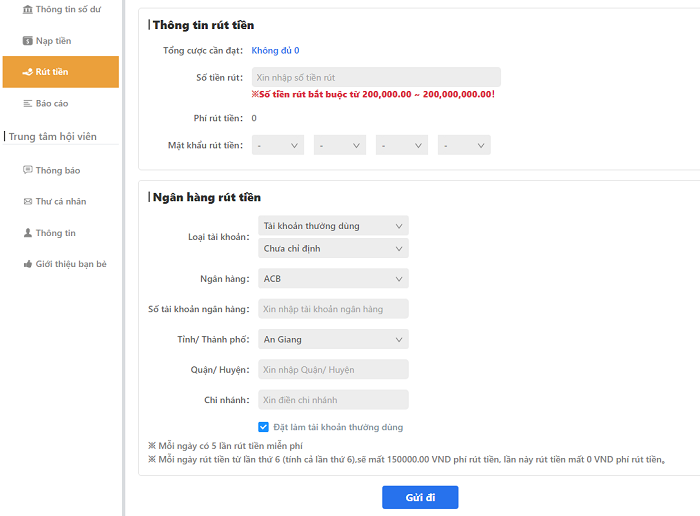This screenshot has height=516, width=700.
Task: Uncheck Đặt làm tài khoản thường dùng checkbox
Action: (x=264, y=427)
